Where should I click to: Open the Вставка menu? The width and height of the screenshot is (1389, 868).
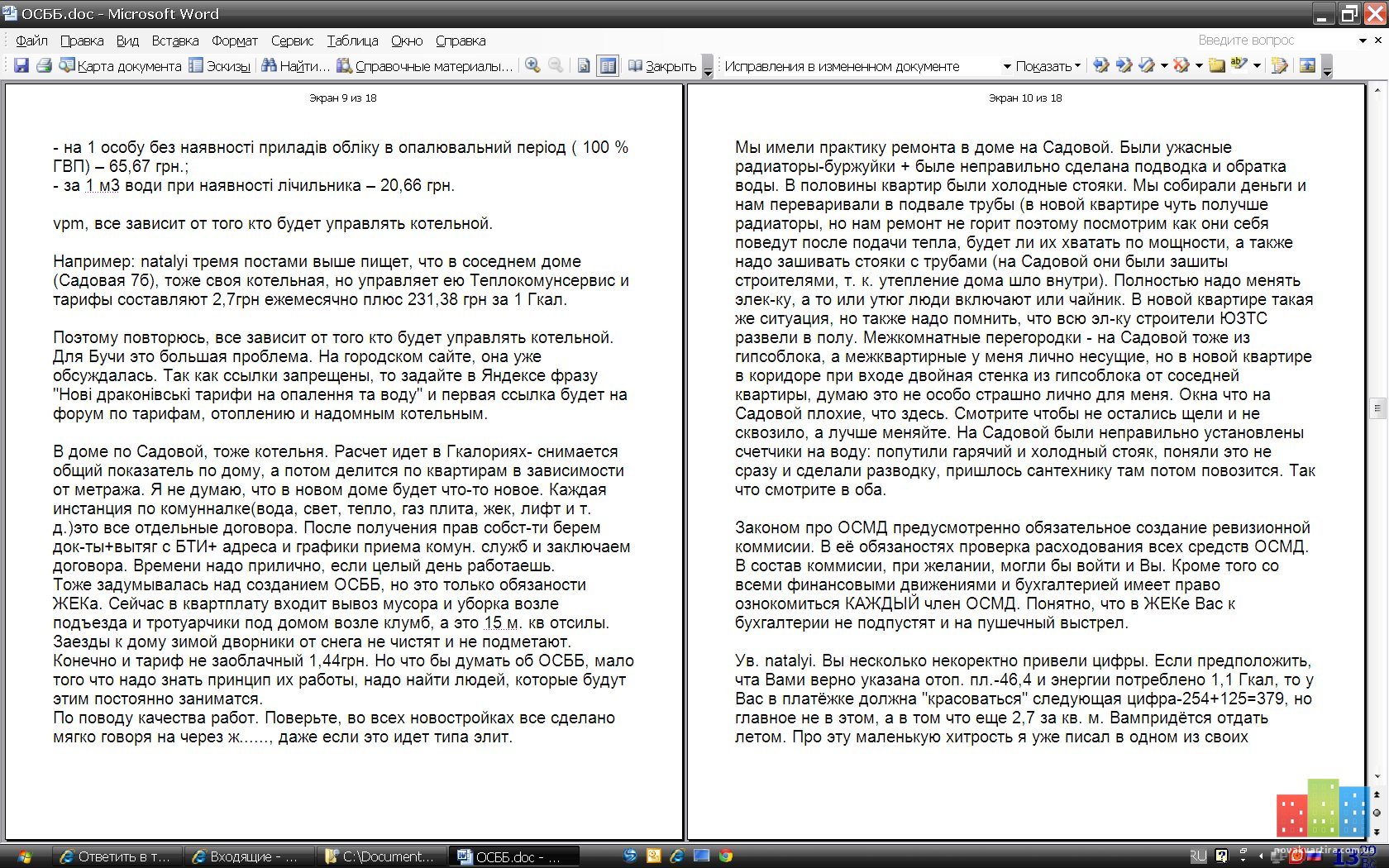coord(175,41)
